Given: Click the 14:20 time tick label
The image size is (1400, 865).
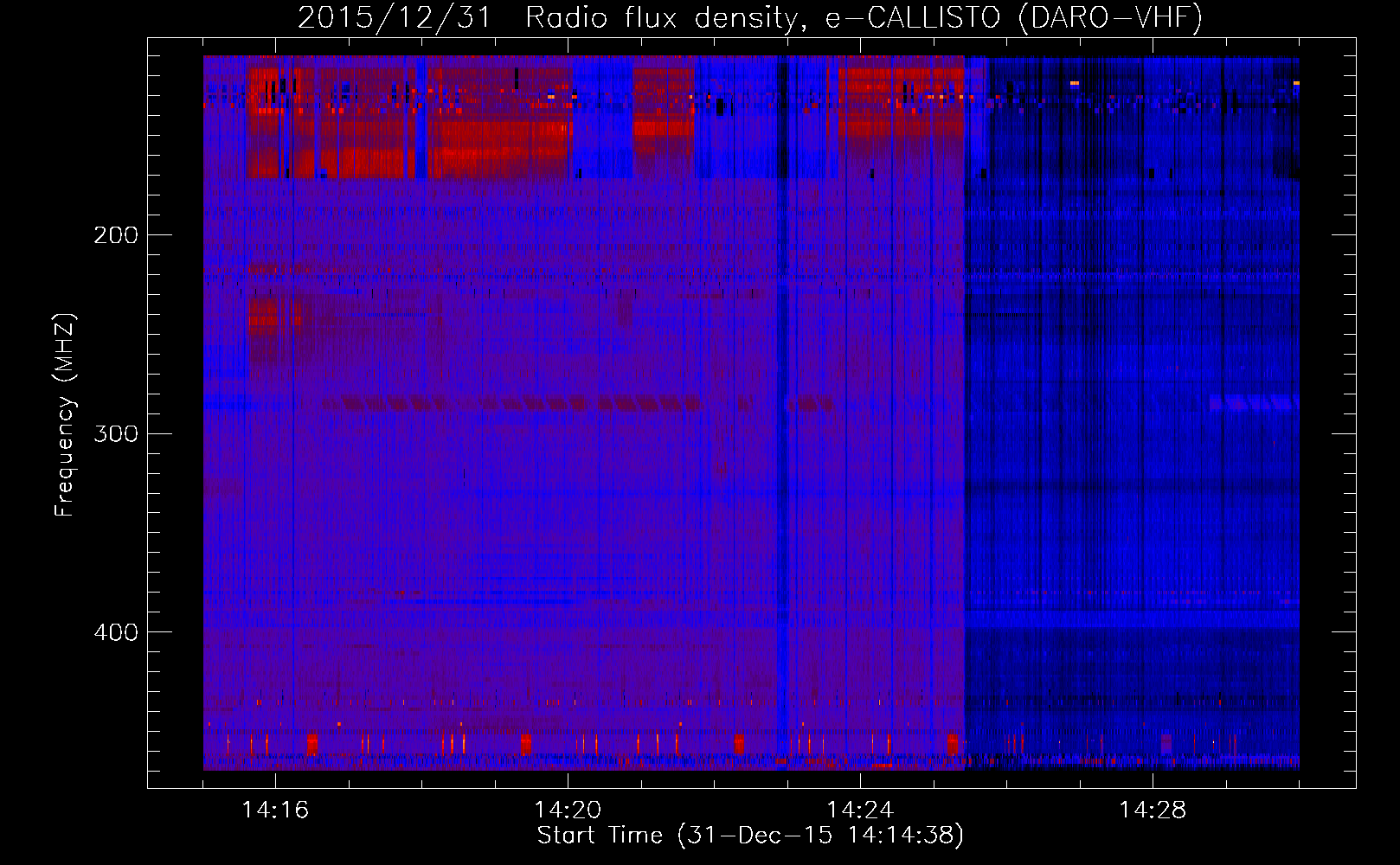Looking at the screenshot, I should (x=568, y=811).
